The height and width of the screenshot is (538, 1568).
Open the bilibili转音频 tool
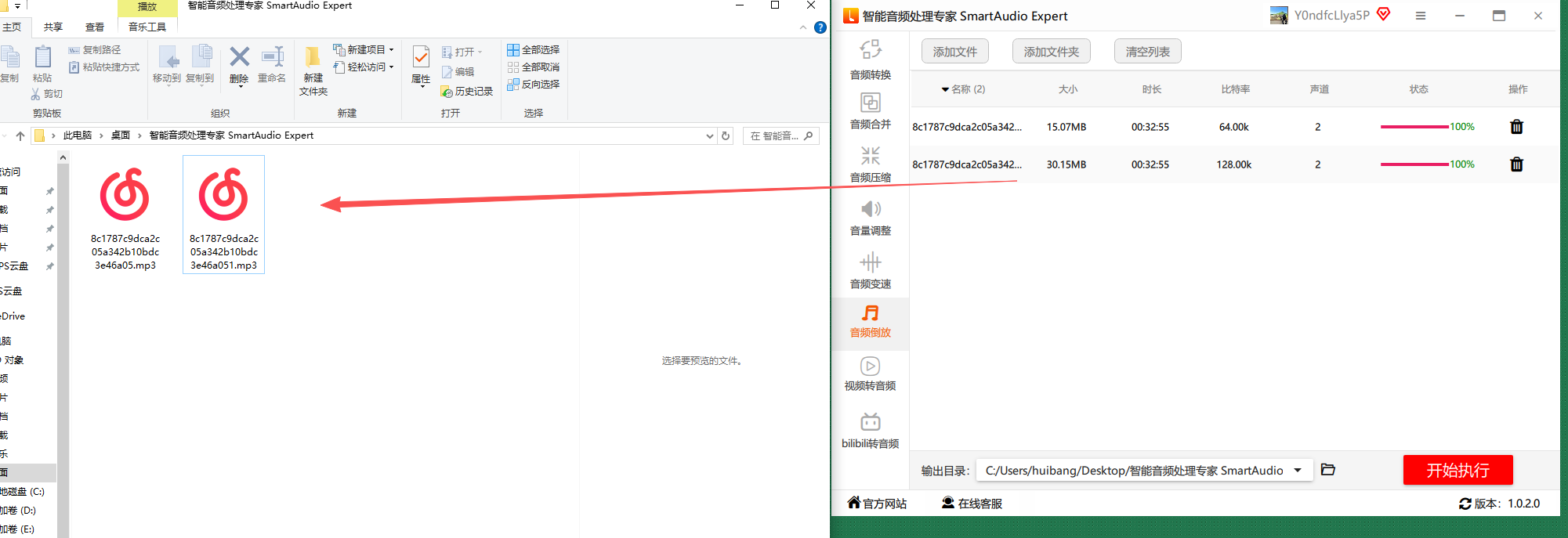[870, 430]
